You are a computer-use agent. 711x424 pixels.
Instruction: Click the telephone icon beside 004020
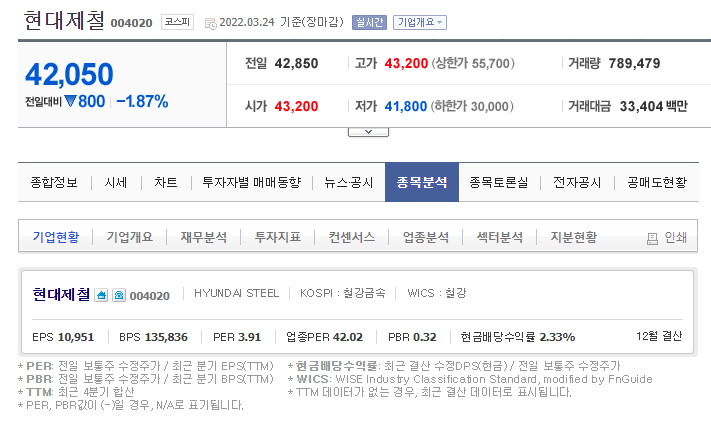(119, 295)
